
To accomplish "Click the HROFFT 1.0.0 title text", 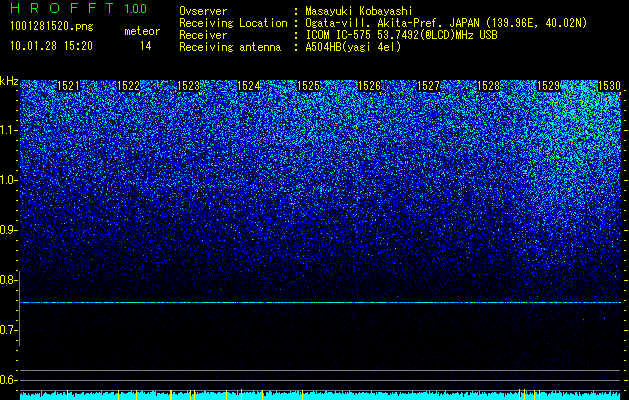I will pyautogui.click(x=78, y=8).
